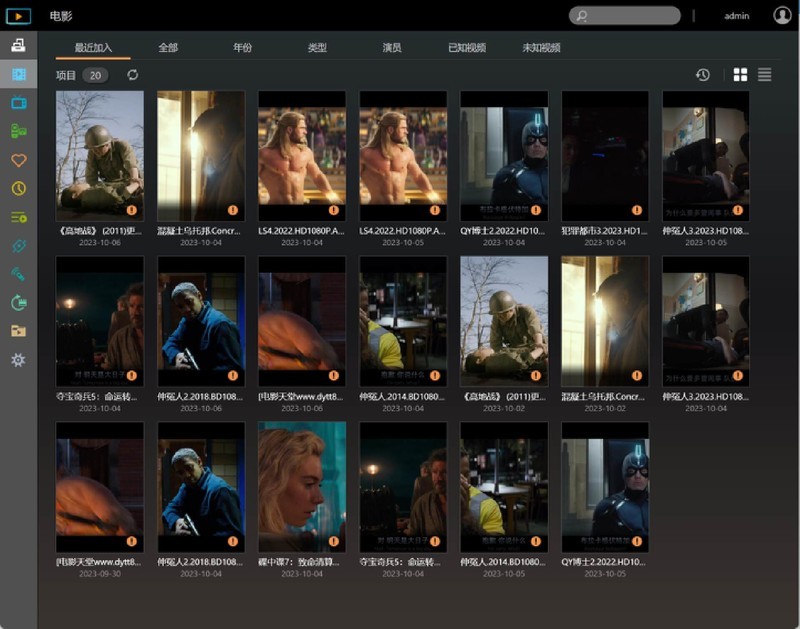Open the movies film icon in sidebar
The height and width of the screenshot is (629, 800).
(18, 75)
